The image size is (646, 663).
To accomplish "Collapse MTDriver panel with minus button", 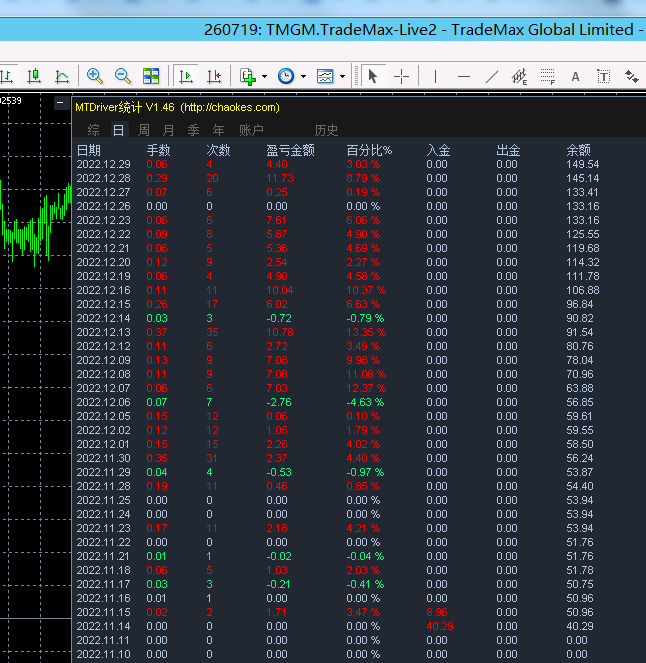I will tap(61, 103).
